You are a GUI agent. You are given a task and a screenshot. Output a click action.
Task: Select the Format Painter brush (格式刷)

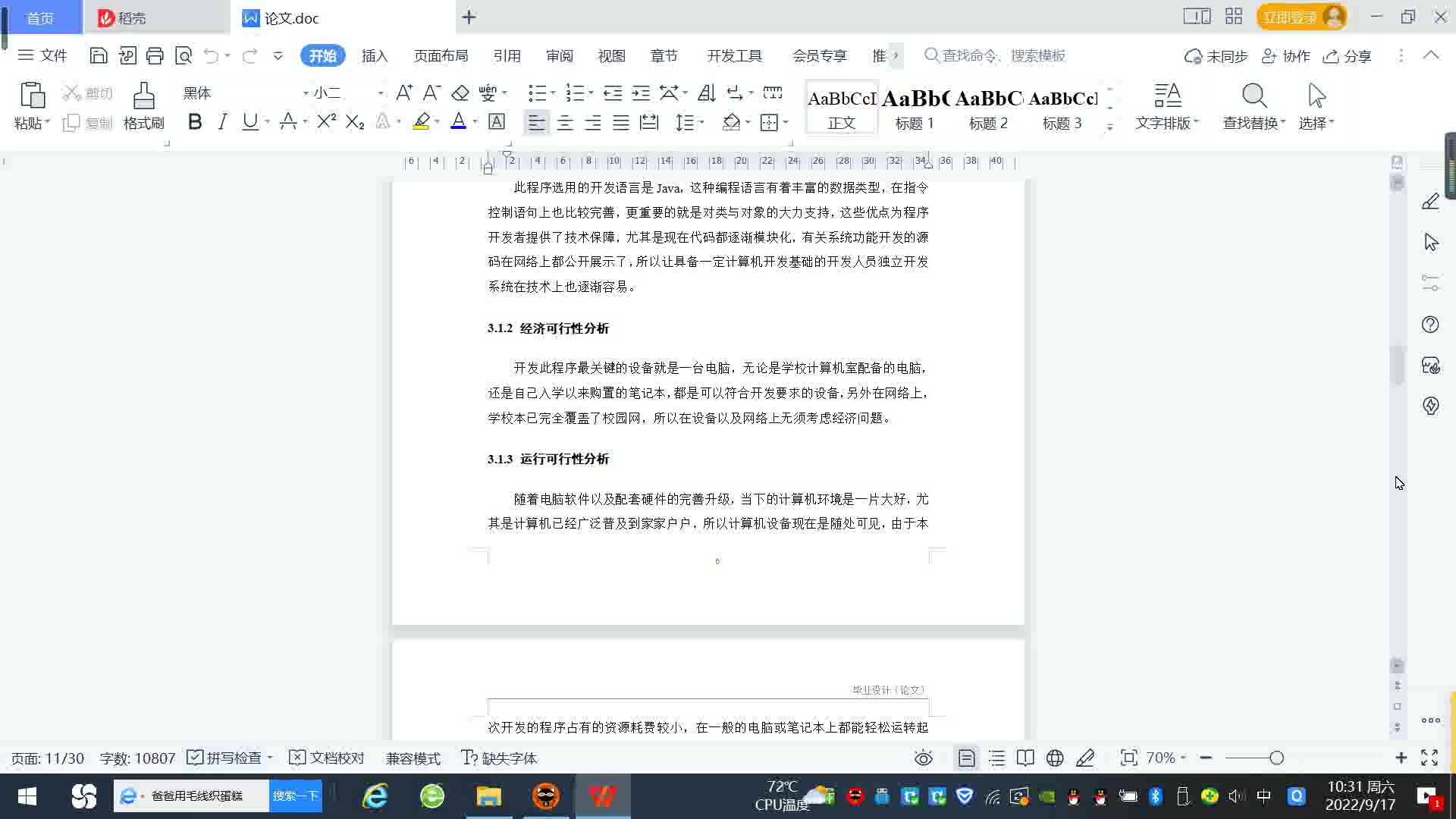(144, 105)
